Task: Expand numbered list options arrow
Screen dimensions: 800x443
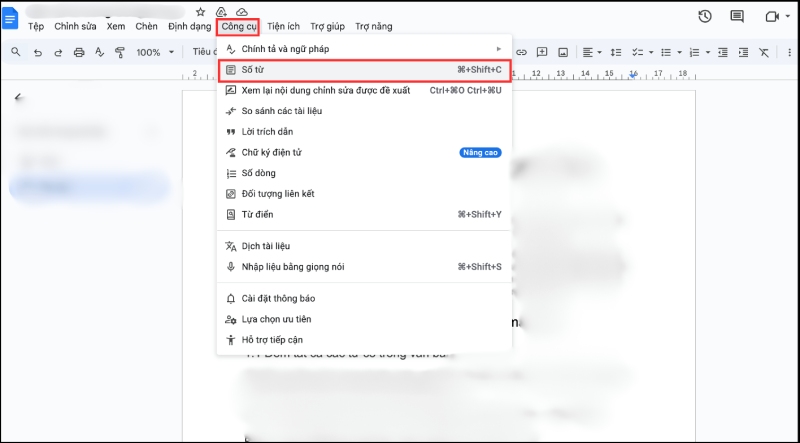Action: click(x=708, y=52)
